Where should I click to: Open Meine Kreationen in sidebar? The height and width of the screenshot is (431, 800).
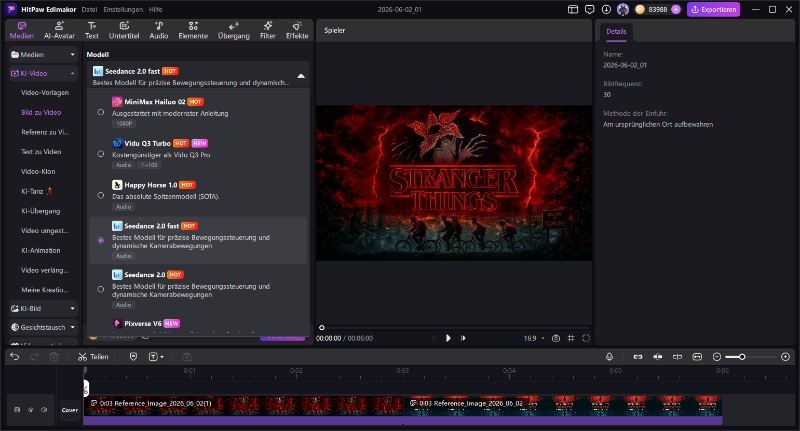point(44,290)
